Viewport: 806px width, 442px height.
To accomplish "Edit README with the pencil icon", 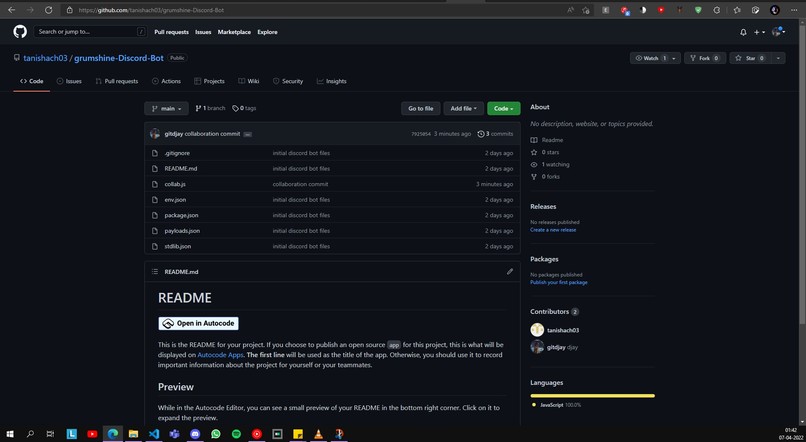I will tap(510, 271).
